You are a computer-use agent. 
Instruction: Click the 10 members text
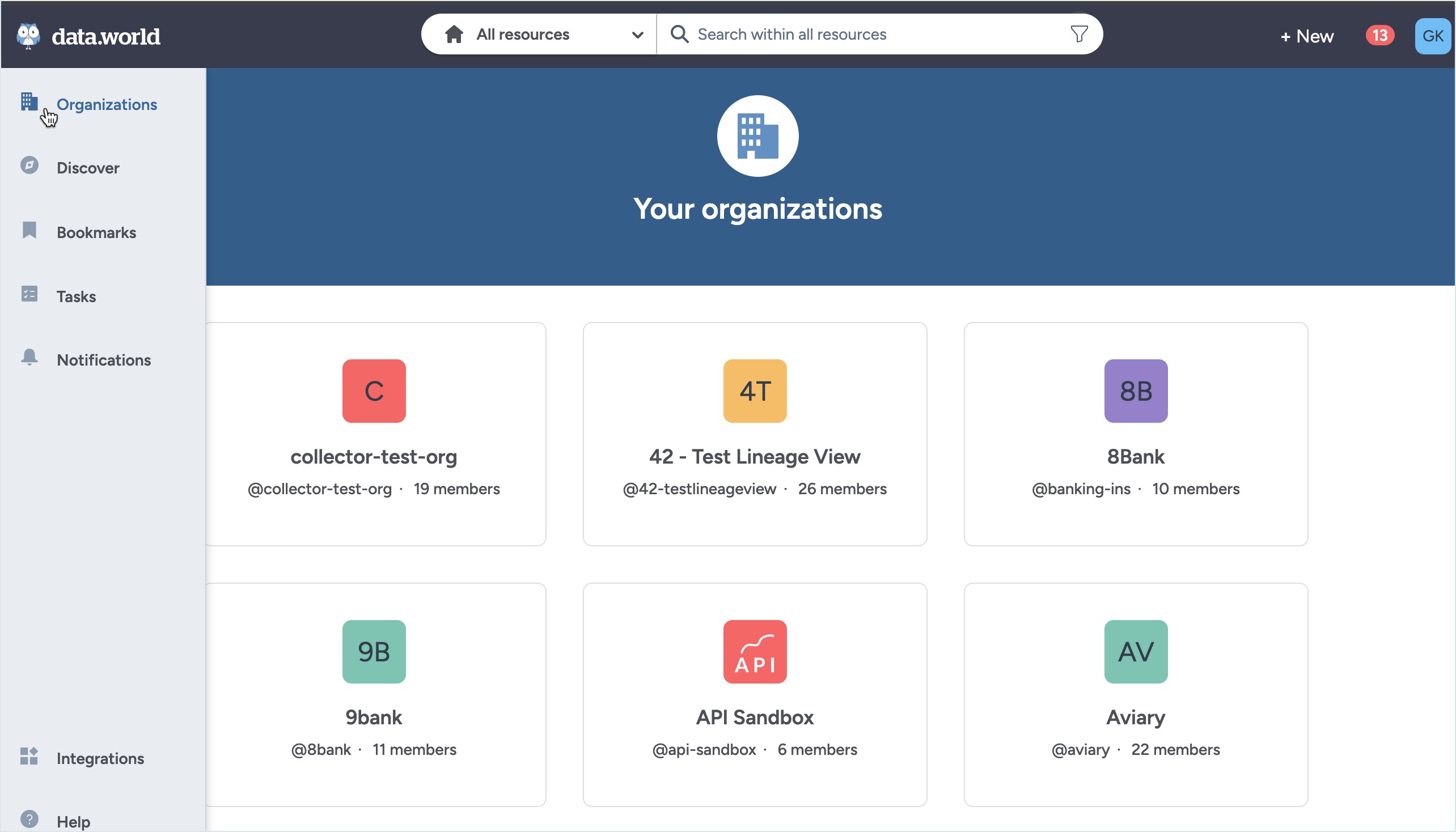point(1195,489)
